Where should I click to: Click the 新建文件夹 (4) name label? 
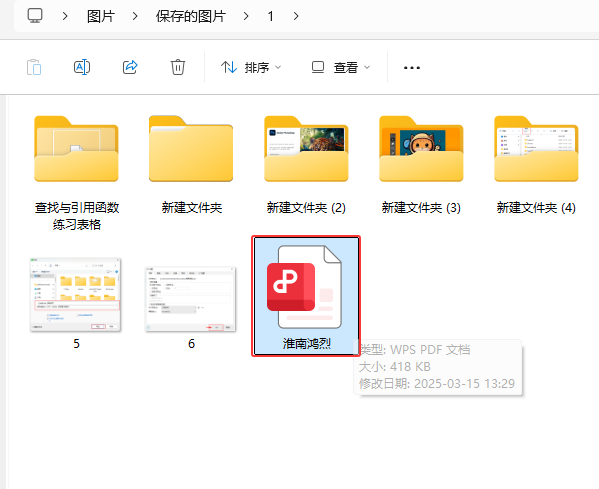tap(536, 208)
